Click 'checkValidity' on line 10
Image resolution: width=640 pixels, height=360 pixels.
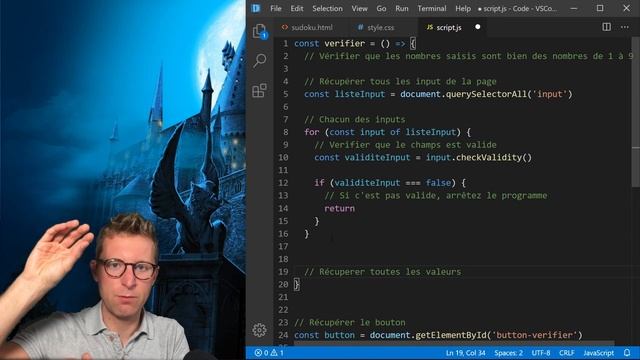(489, 157)
